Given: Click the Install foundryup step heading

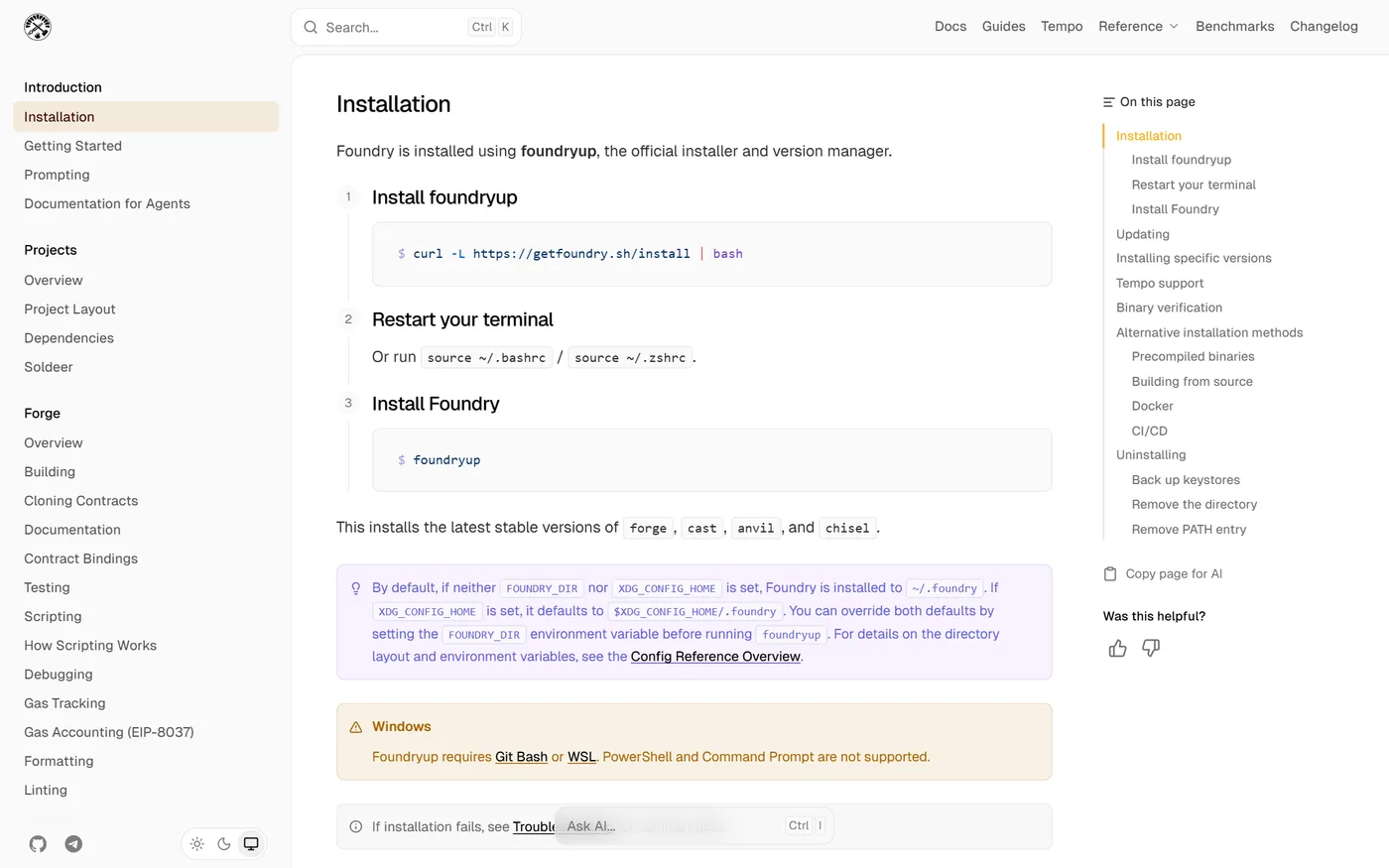Looking at the screenshot, I should click(x=444, y=197).
